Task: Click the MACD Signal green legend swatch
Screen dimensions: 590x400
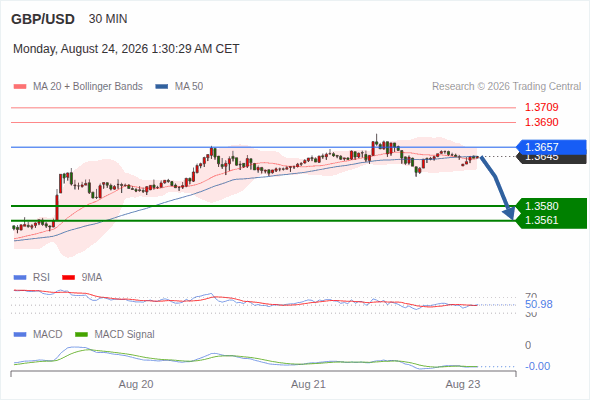Action: [x=81, y=335]
